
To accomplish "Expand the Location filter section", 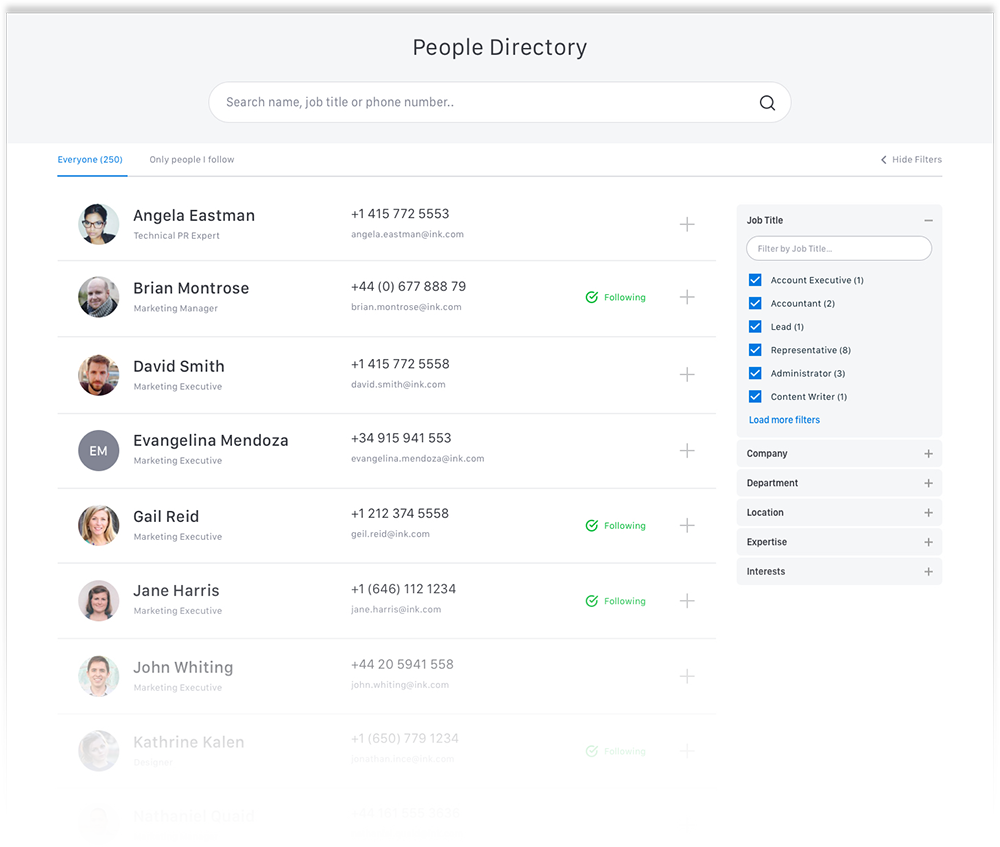I will (x=928, y=512).
